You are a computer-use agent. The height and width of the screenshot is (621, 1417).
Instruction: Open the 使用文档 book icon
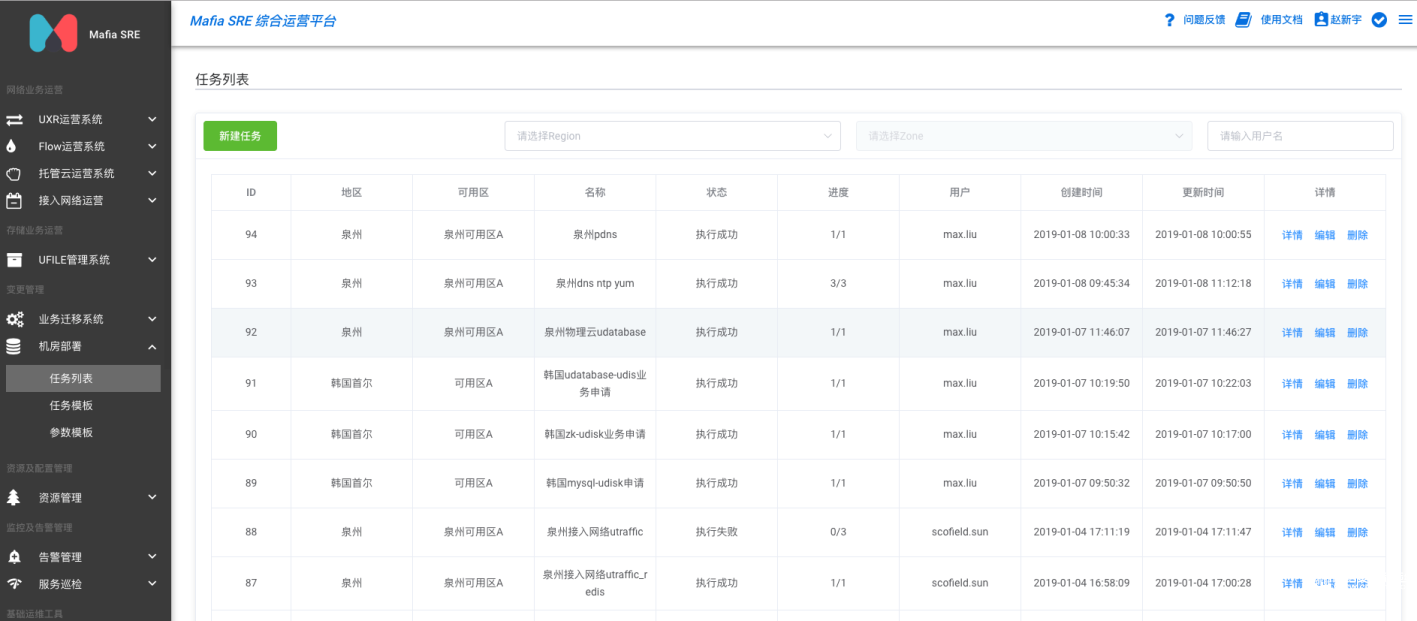1243,20
